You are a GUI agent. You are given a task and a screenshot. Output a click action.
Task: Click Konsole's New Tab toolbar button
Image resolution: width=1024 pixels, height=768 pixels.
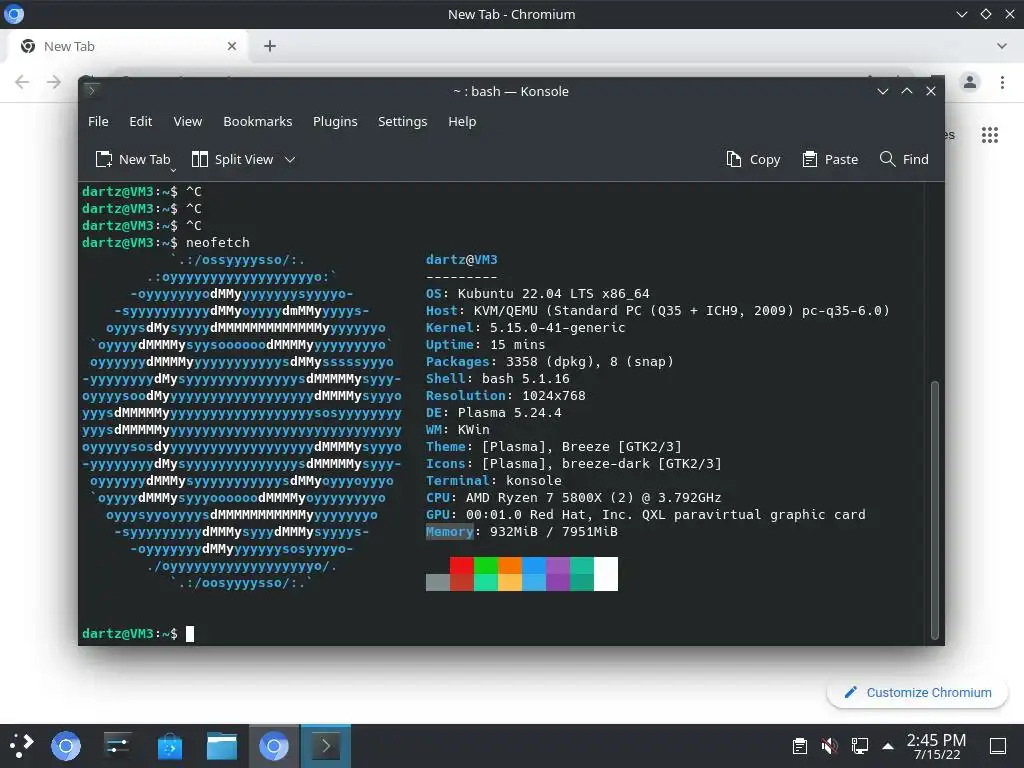tap(133, 159)
